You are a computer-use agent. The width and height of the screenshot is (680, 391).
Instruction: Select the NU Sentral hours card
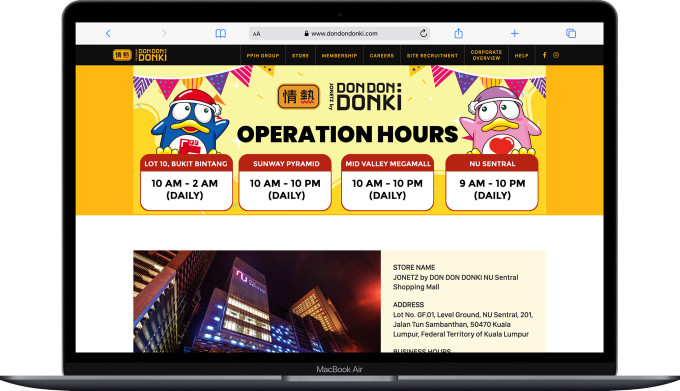click(492, 182)
